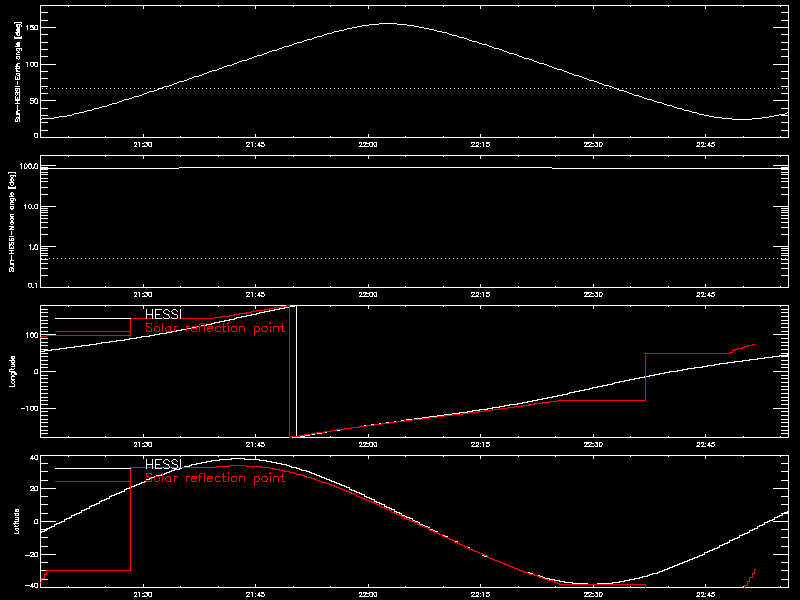800x600 pixels.
Task: Click the 22:45 time label under the Latitude plot
Action: (705, 595)
